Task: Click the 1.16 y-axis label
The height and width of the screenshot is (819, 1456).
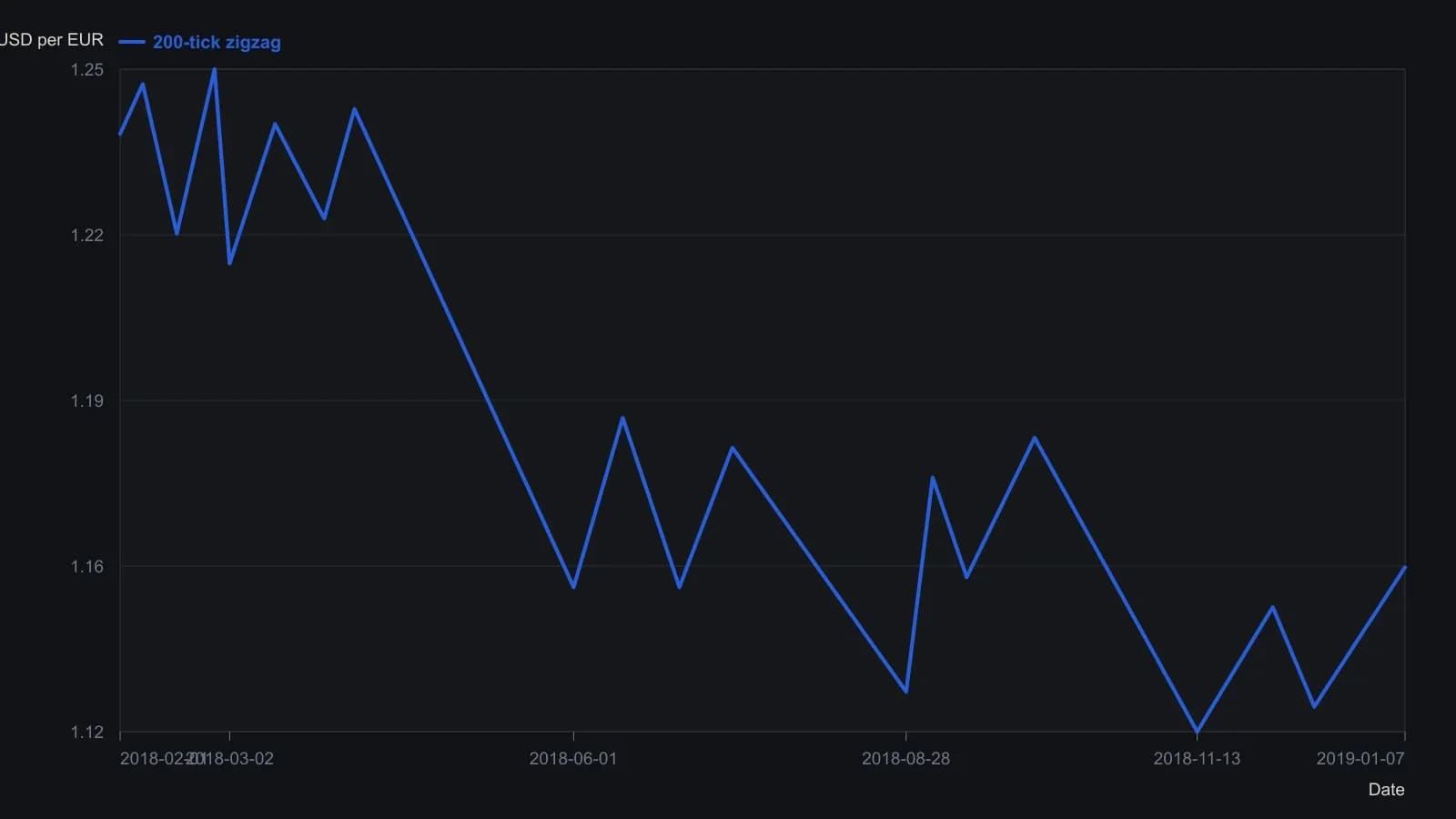Action: click(87, 566)
